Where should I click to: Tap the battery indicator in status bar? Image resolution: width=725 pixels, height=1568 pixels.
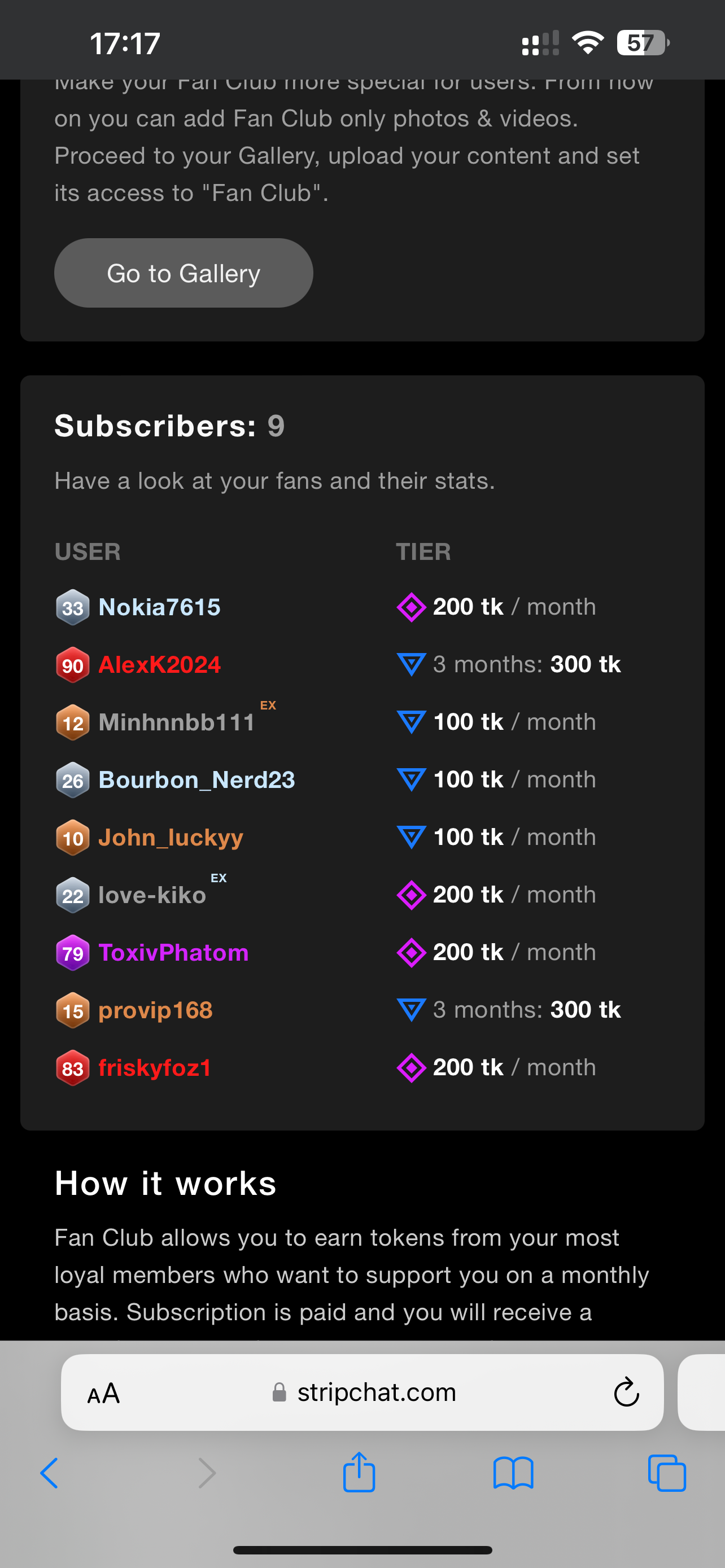(x=642, y=43)
